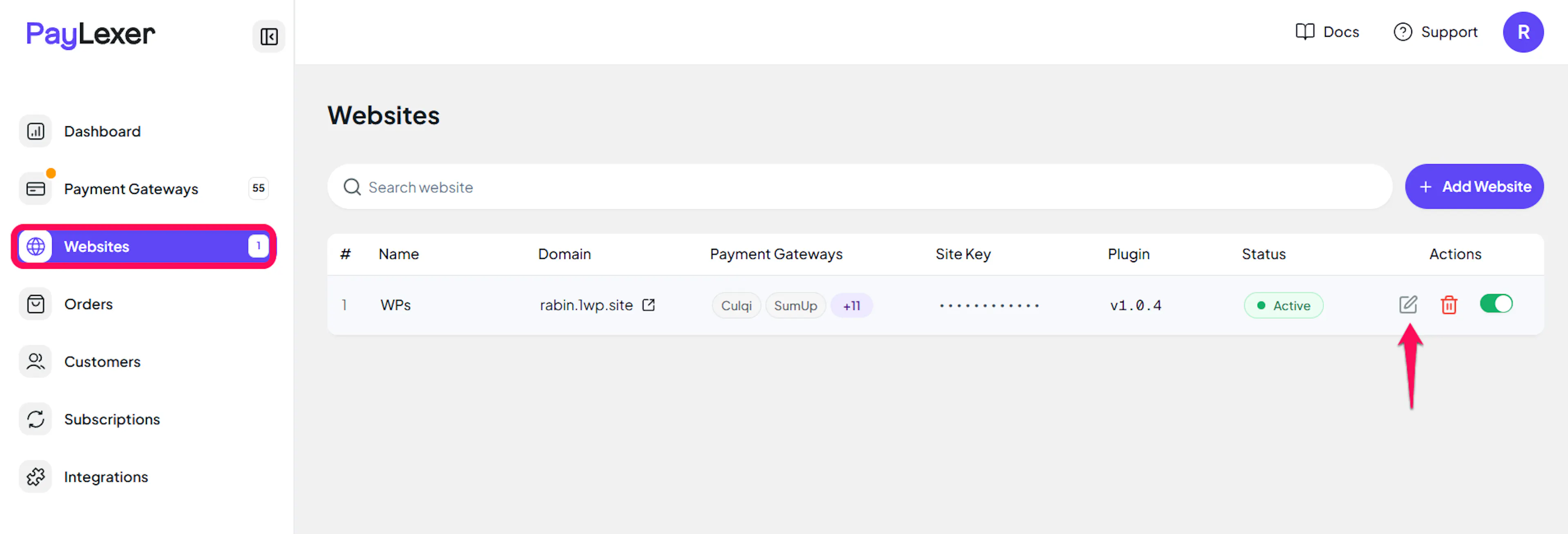Image resolution: width=1568 pixels, height=534 pixels.
Task: Toggle the WPs website active switch
Action: [1496, 303]
